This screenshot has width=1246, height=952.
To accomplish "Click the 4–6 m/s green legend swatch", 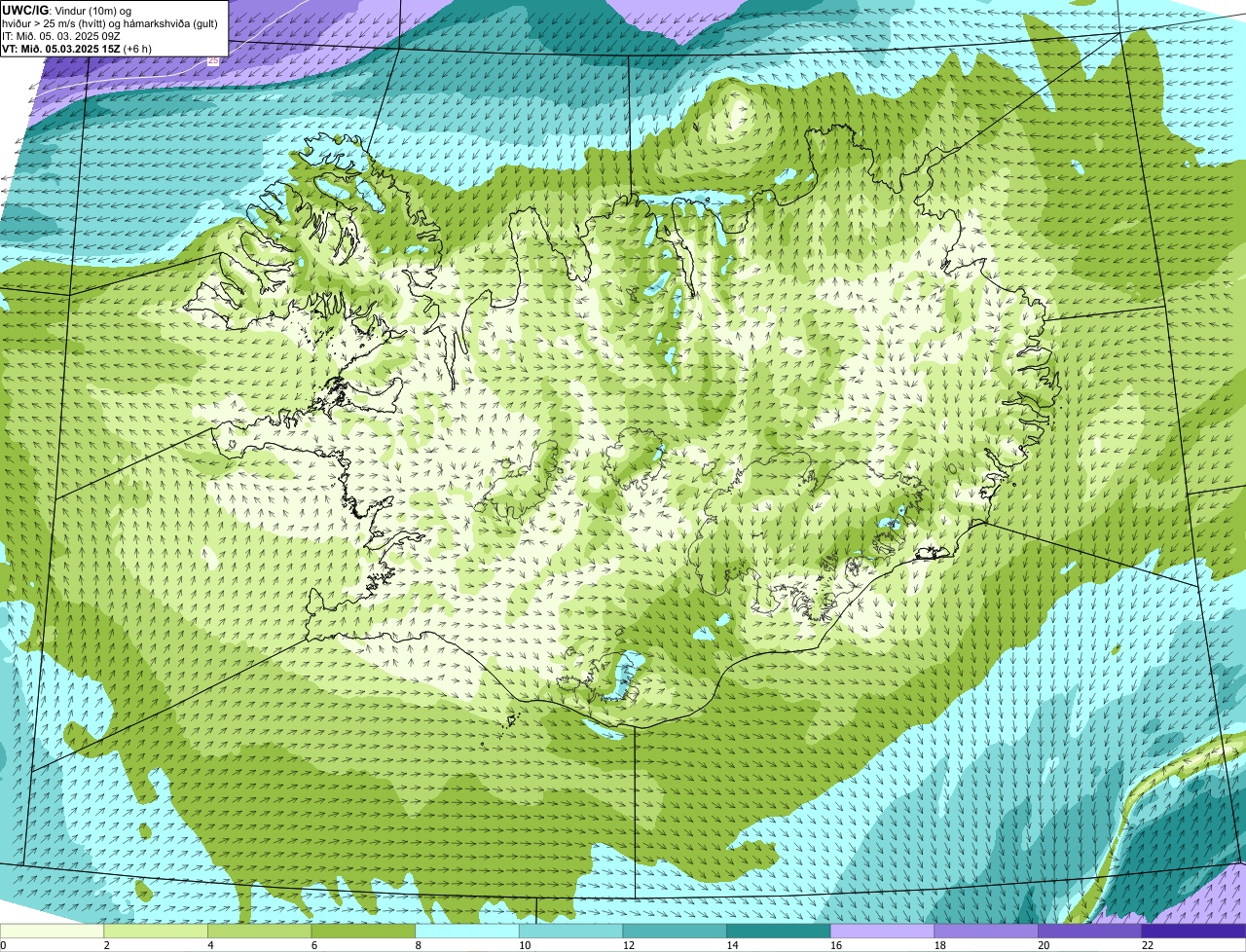I will pos(259,931).
